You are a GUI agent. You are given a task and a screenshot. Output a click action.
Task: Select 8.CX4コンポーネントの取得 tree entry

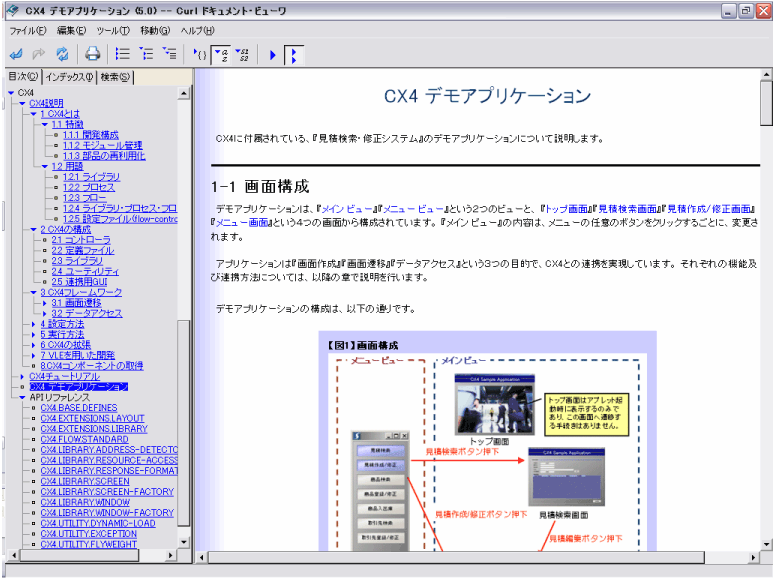(92, 366)
